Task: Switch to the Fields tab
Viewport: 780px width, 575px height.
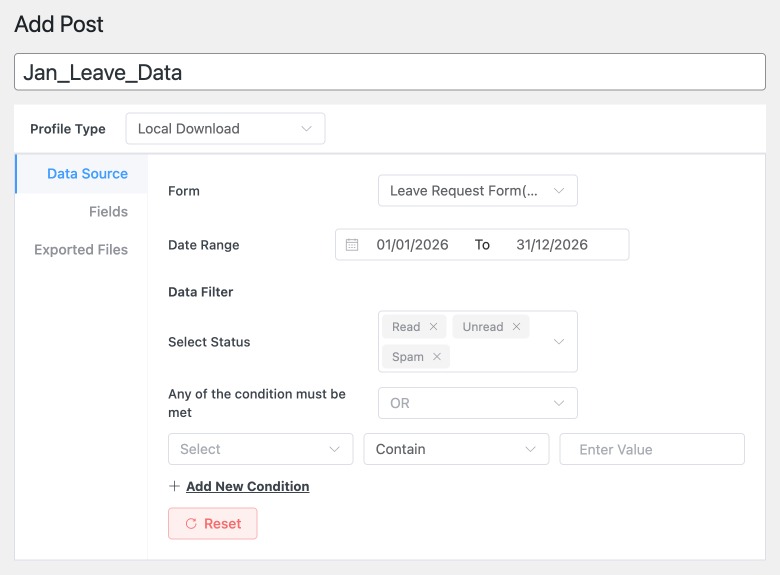Action: click(108, 212)
